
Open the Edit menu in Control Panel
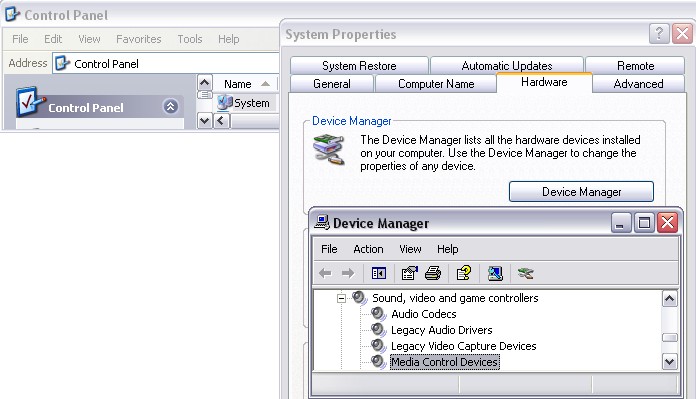click(x=53, y=39)
